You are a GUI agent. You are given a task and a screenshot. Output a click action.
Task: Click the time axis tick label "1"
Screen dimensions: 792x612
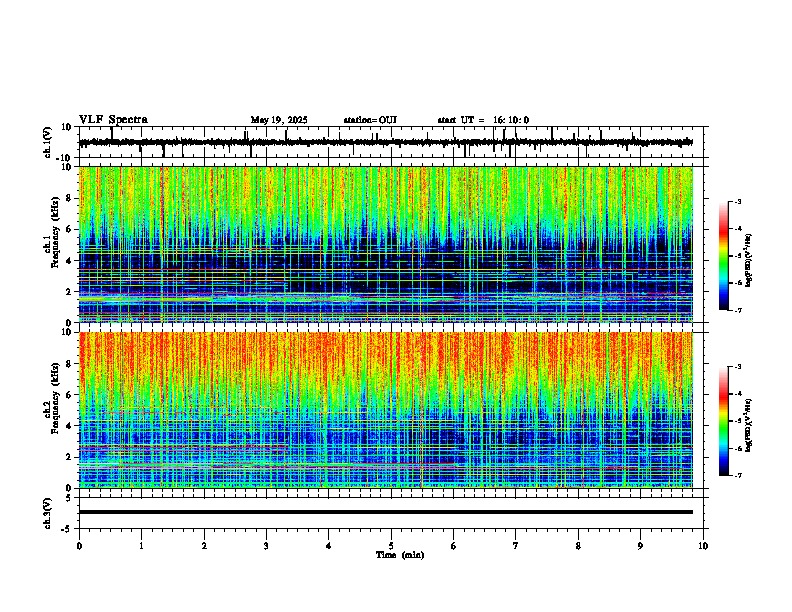pos(141,546)
